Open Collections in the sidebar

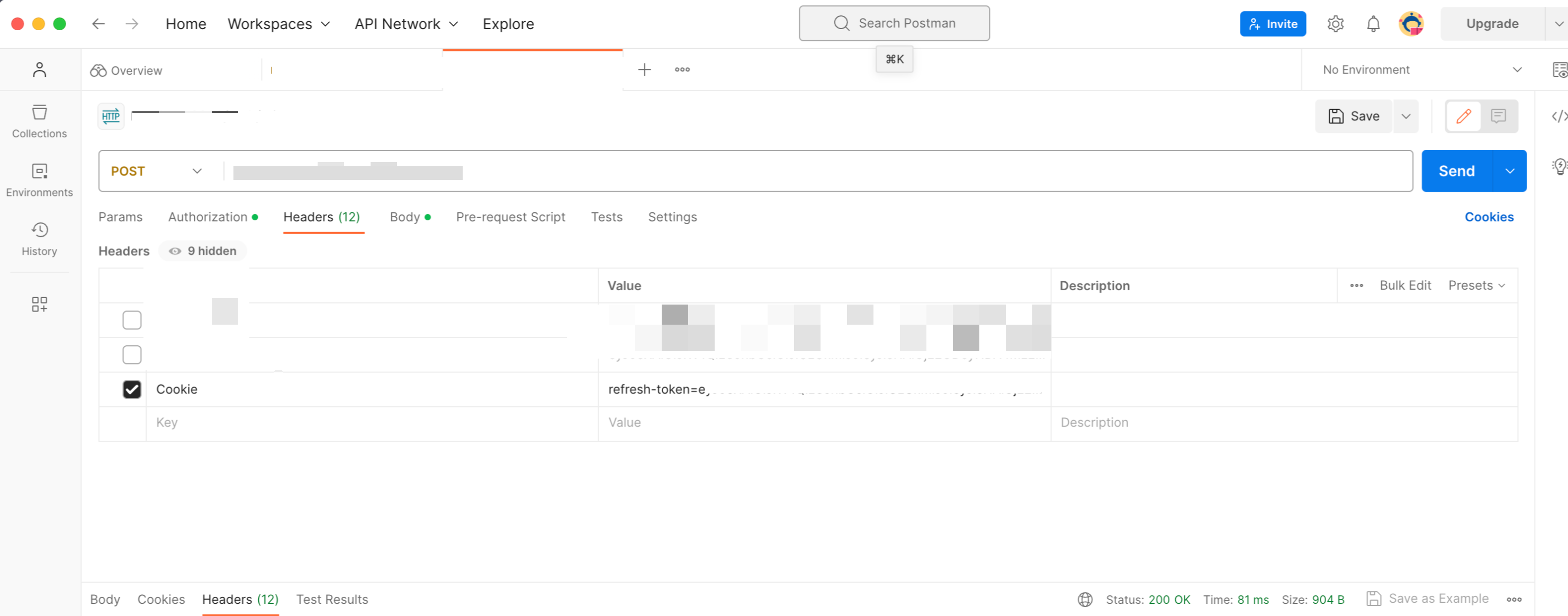[x=40, y=121]
